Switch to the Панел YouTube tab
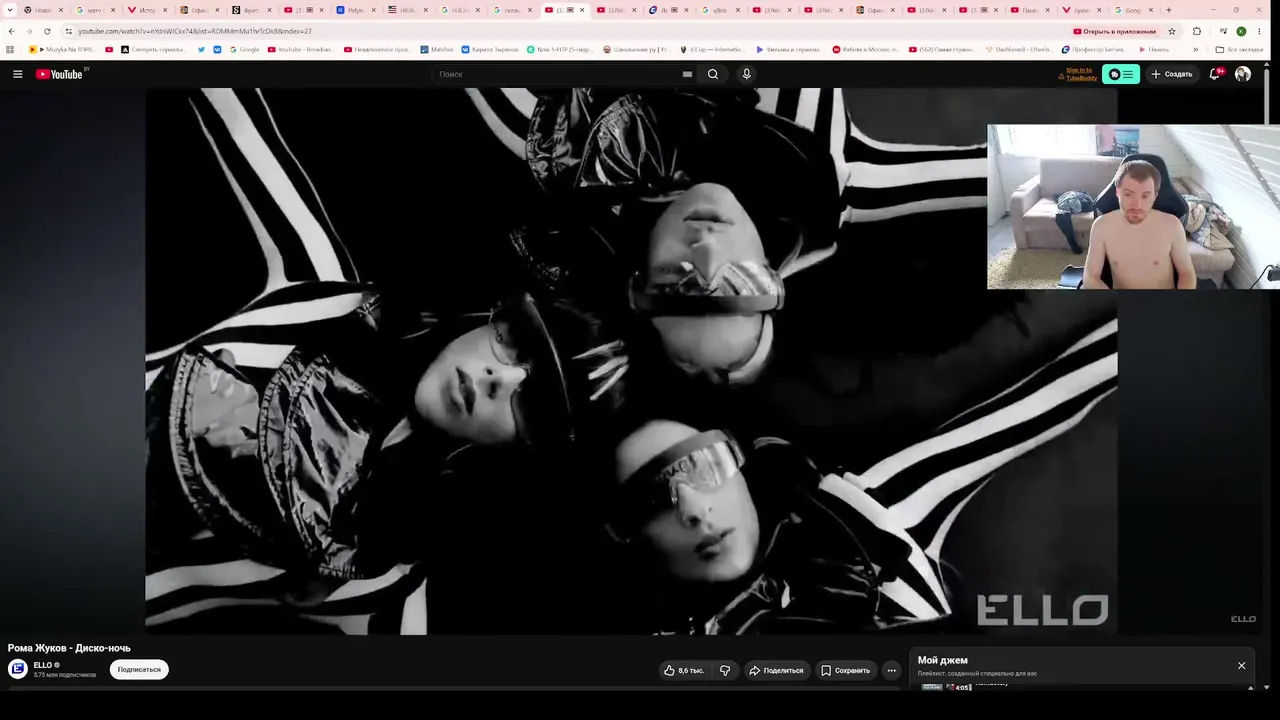The height and width of the screenshot is (720, 1280). 1028,10
